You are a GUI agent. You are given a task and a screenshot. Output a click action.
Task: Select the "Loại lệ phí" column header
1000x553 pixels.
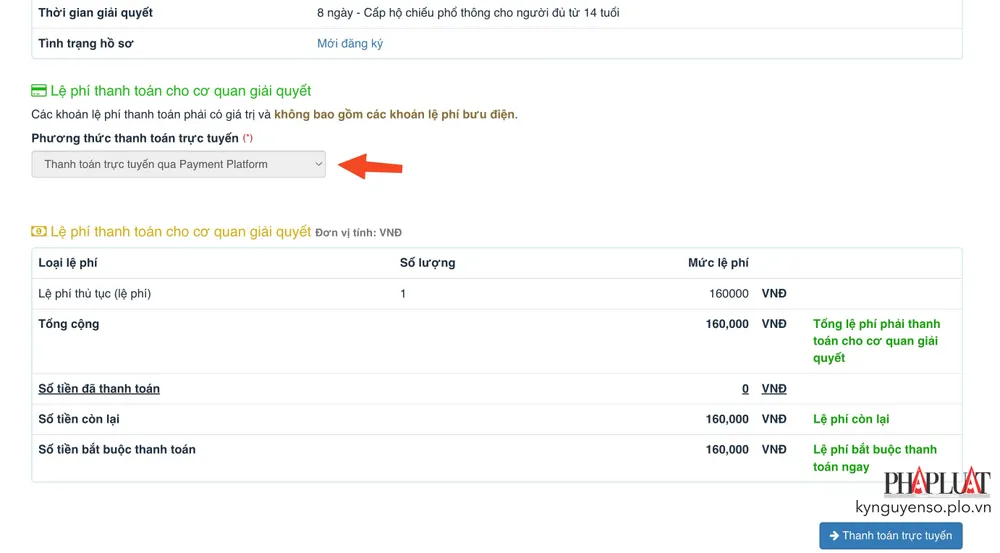click(x=68, y=263)
